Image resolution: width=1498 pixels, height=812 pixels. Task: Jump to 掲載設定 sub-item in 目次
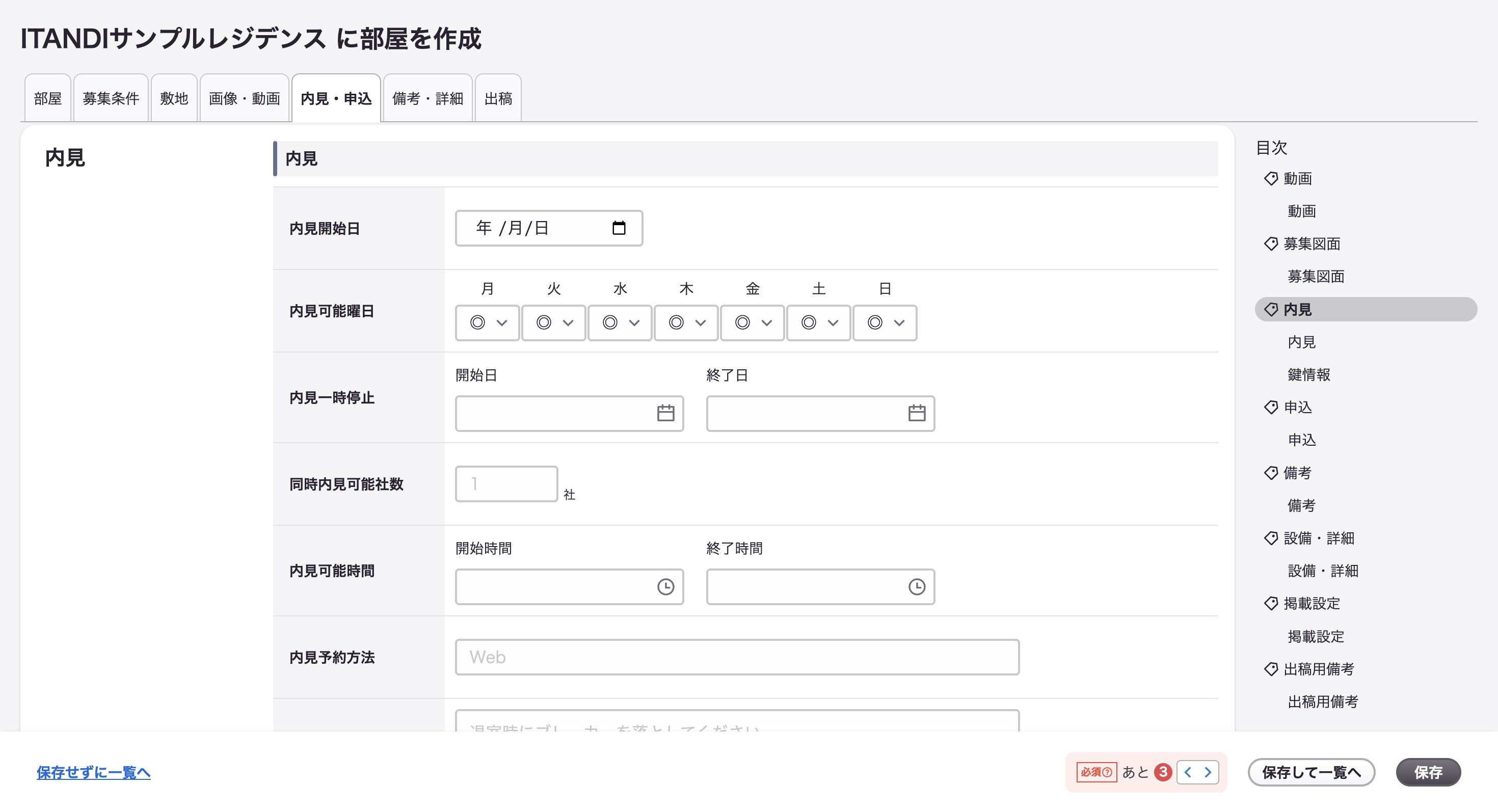(1316, 636)
